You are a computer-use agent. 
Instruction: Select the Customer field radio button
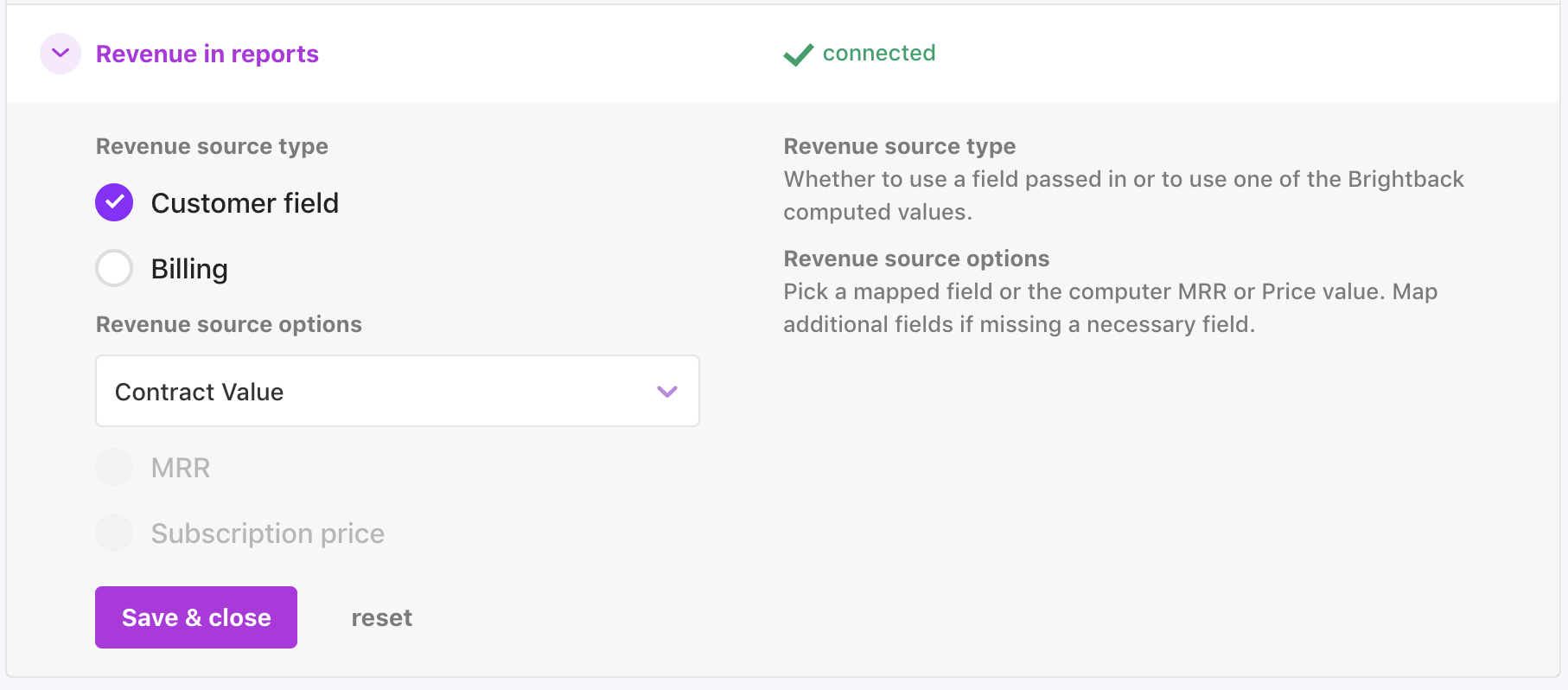114,202
